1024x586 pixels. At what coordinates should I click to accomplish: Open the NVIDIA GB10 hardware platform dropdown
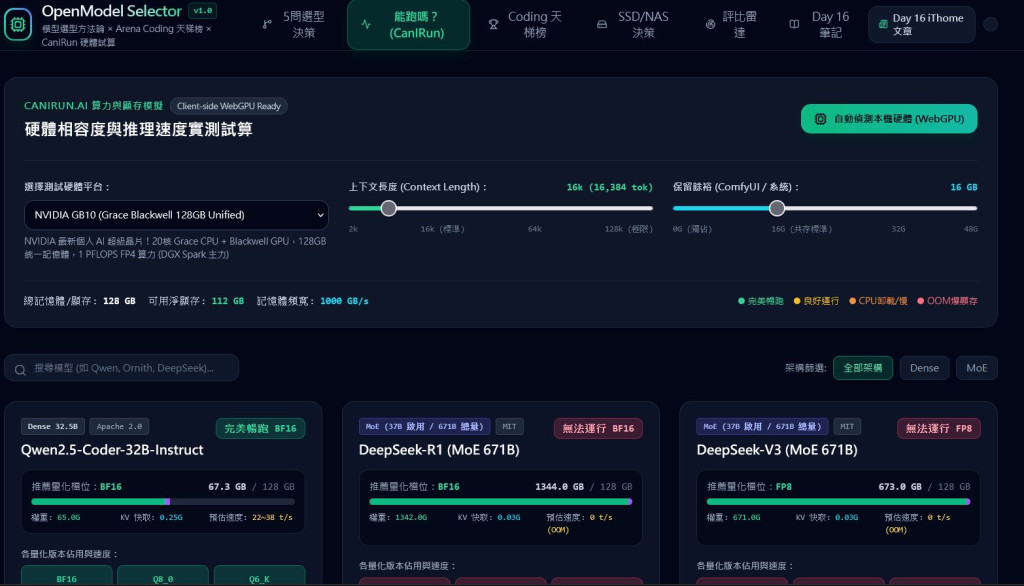176,215
